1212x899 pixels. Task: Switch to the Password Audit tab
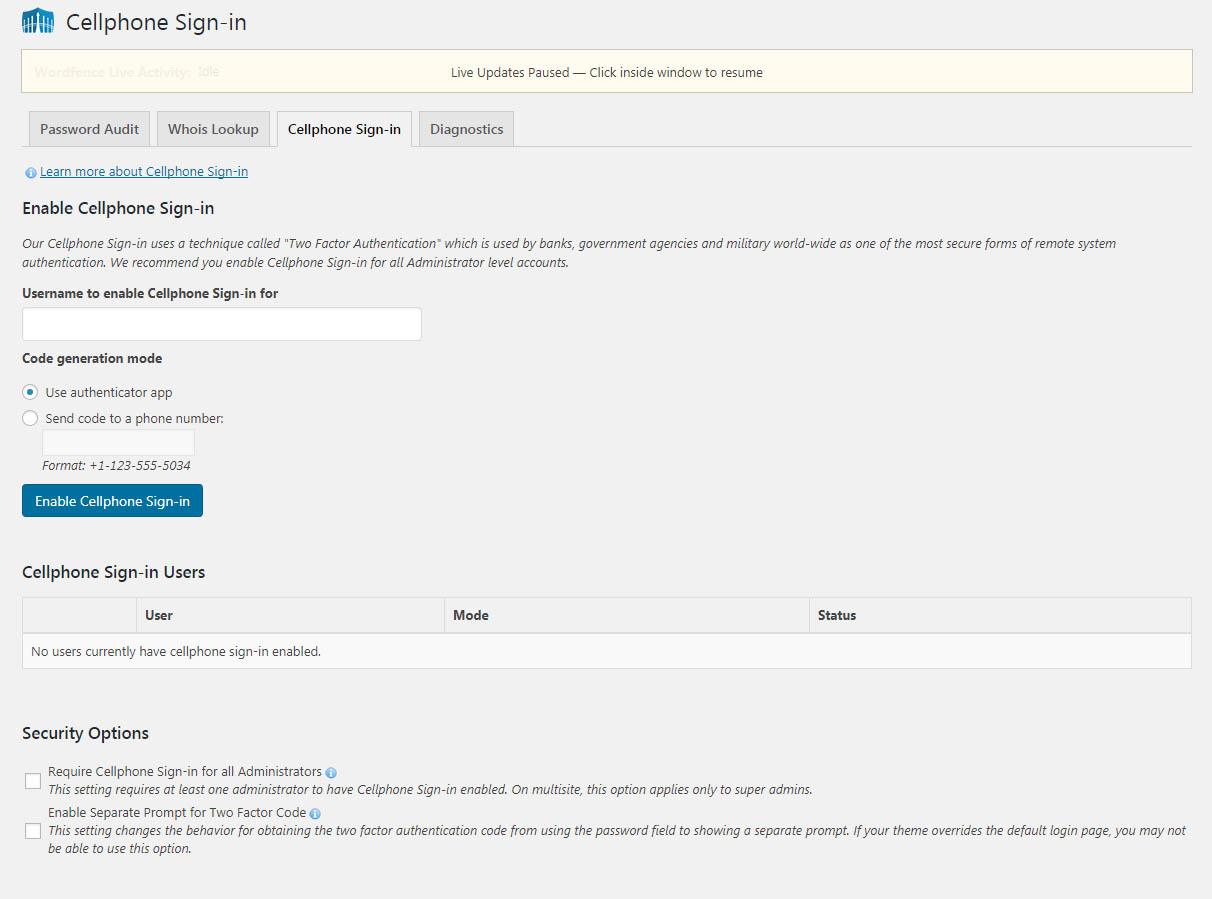tap(89, 129)
